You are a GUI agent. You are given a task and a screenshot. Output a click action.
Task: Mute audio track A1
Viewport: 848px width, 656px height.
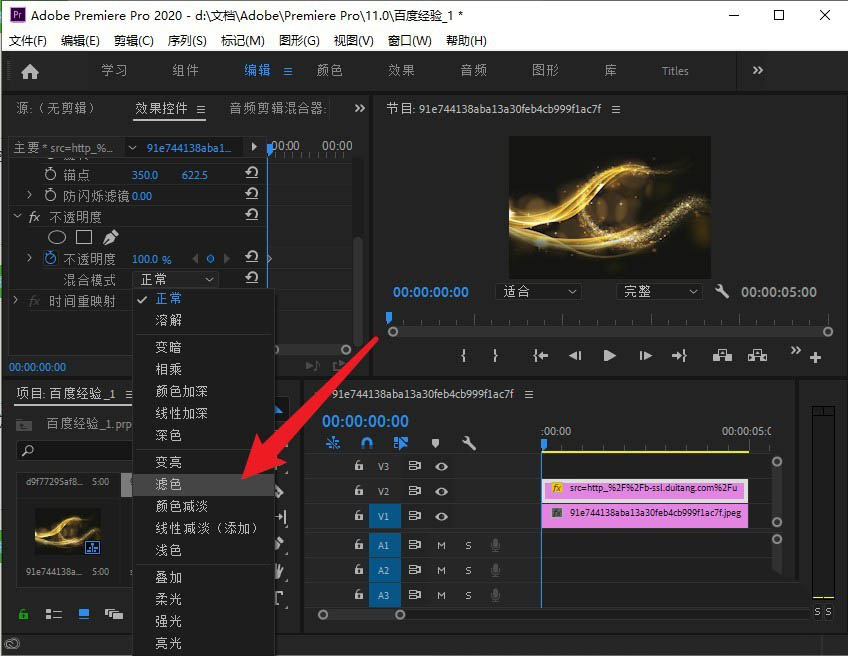pyautogui.click(x=441, y=545)
